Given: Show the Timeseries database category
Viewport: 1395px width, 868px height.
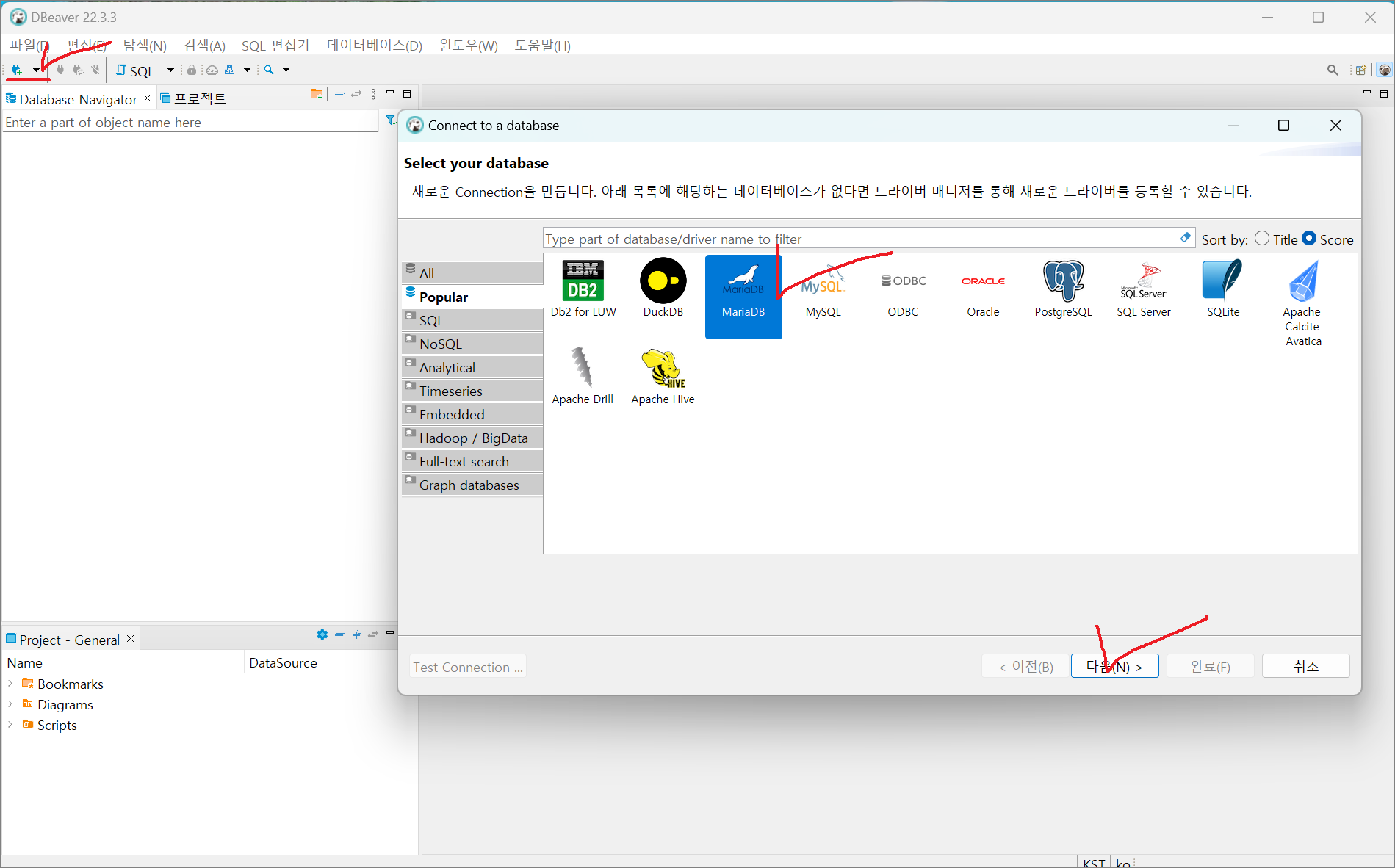Looking at the screenshot, I should click(472, 391).
